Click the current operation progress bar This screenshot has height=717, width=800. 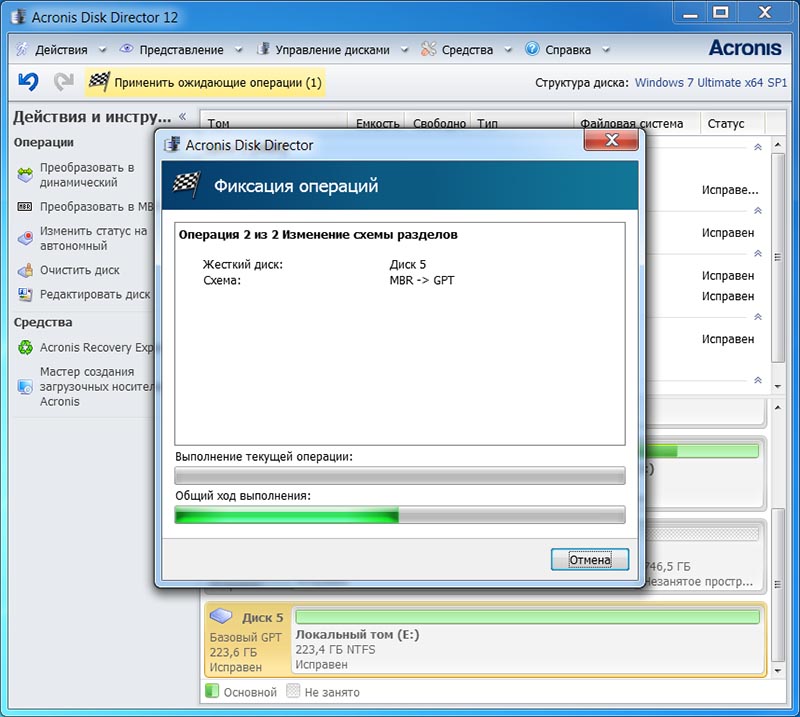tap(400, 476)
